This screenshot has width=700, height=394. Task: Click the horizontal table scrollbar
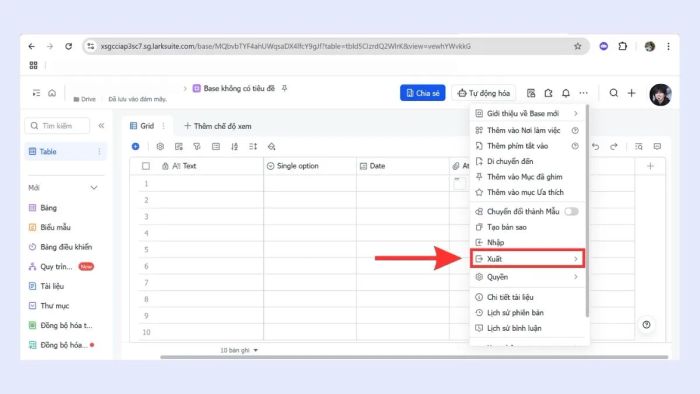point(414,357)
